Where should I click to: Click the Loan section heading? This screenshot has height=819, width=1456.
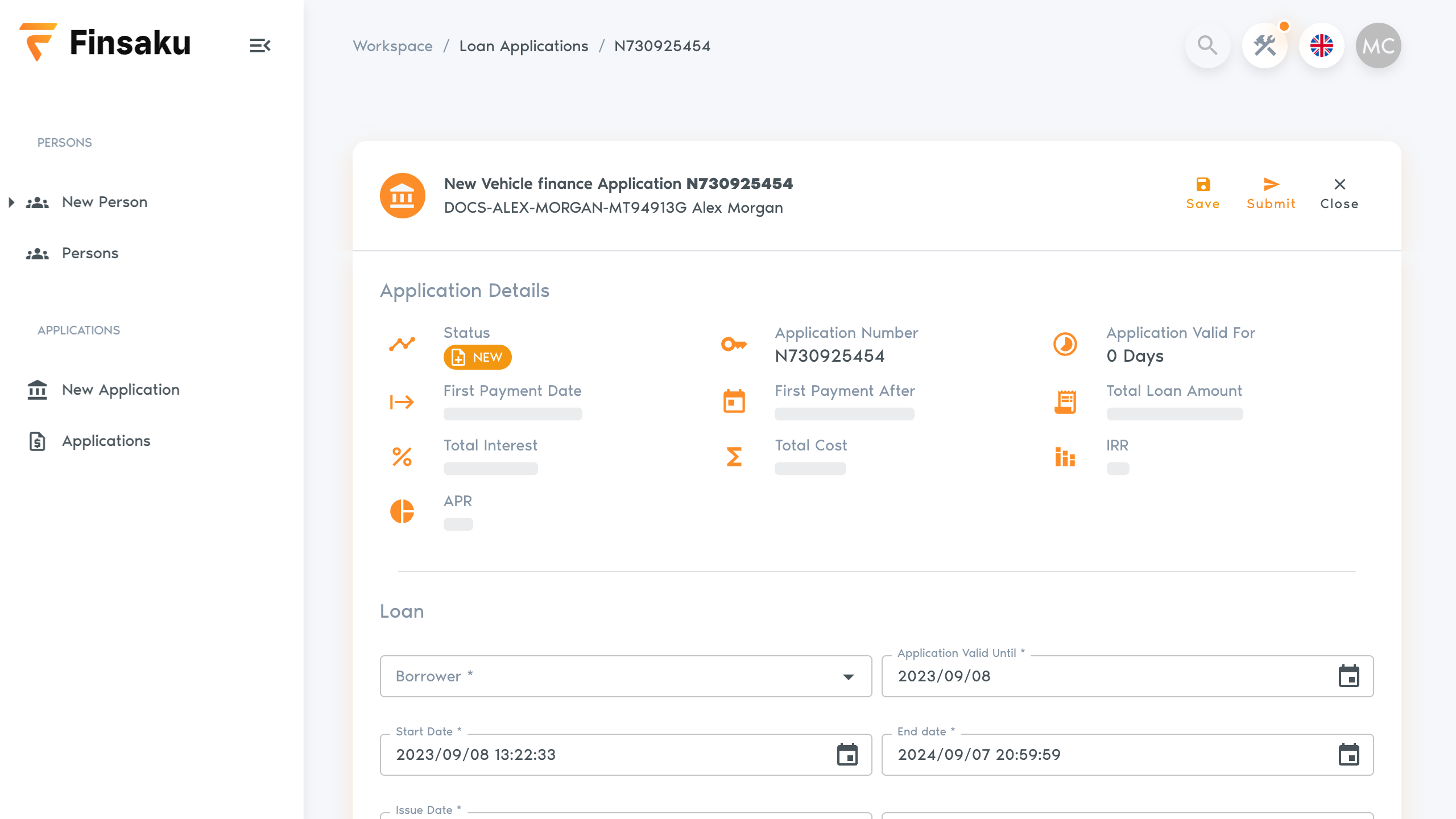click(402, 611)
